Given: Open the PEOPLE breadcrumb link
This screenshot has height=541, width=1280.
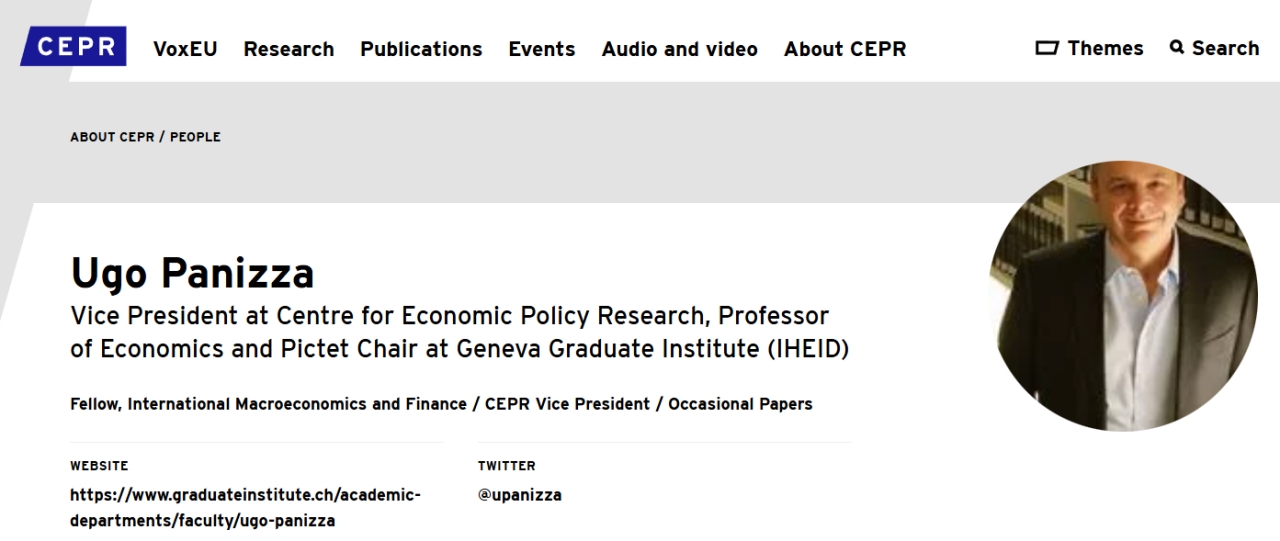Looking at the screenshot, I should pos(195,137).
